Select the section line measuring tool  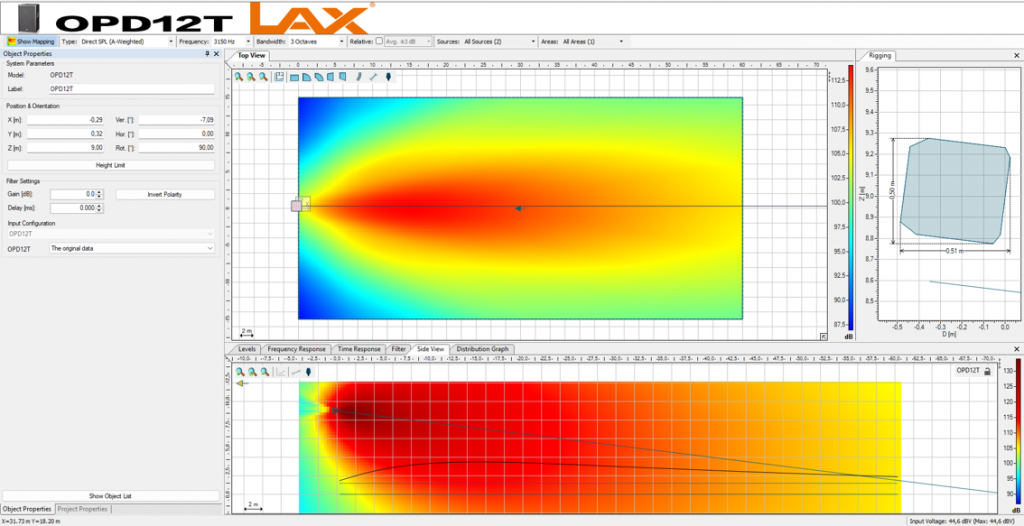373,77
